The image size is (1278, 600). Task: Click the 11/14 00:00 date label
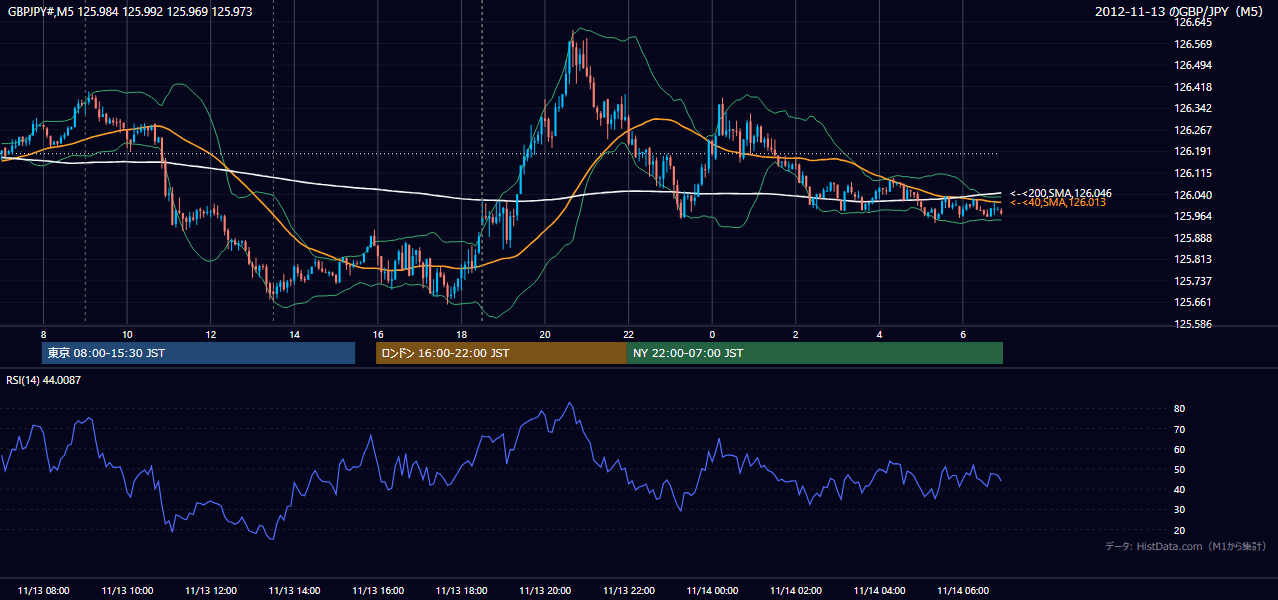click(x=712, y=591)
